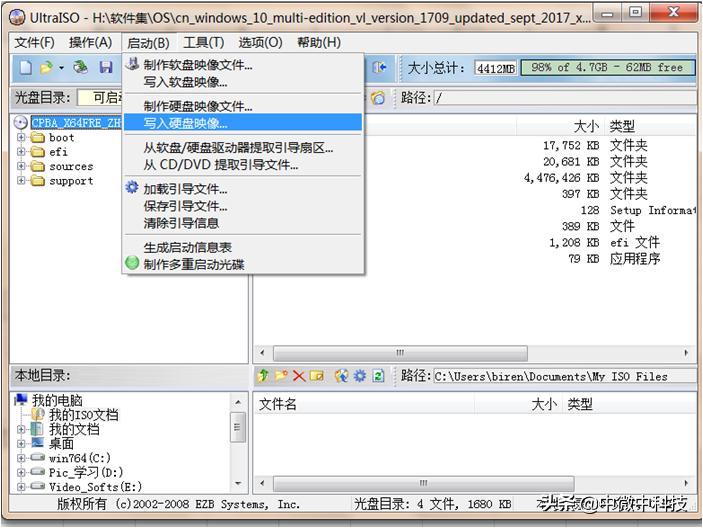Click the Open CD/DVD toolbar icon
The width and height of the screenshot is (703, 528).
(81, 67)
